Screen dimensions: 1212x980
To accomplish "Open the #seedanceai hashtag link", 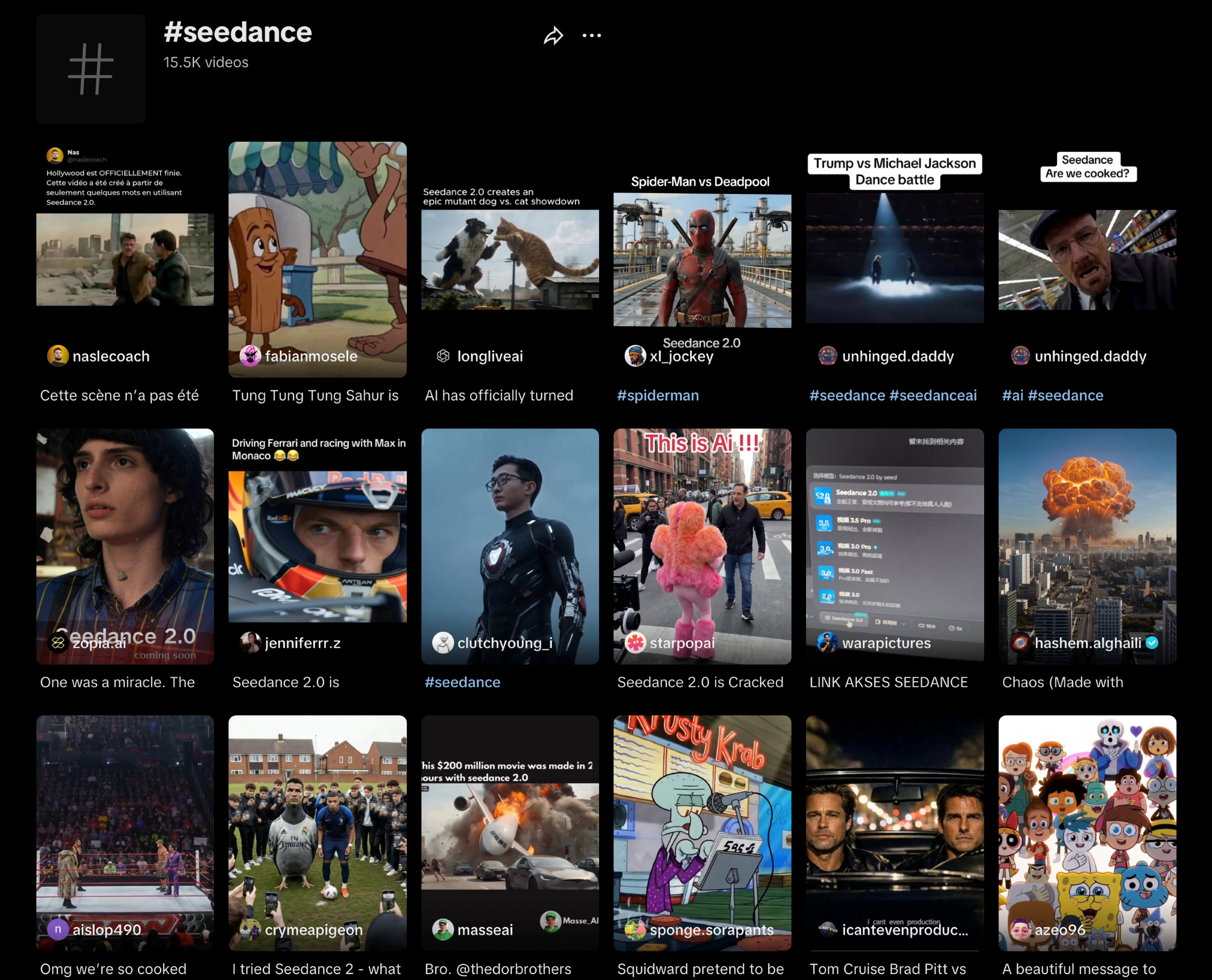I will (933, 396).
